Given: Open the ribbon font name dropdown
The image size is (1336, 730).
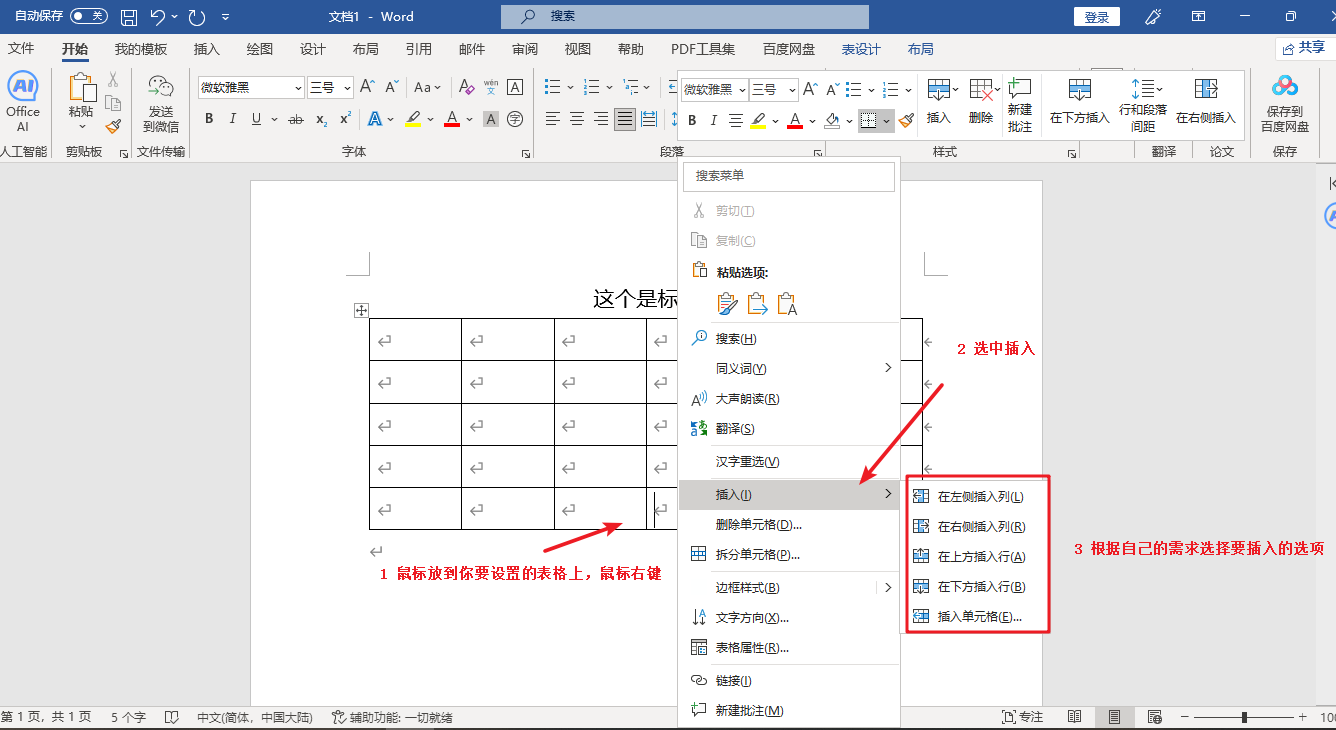Looking at the screenshot, I should 298,88.
